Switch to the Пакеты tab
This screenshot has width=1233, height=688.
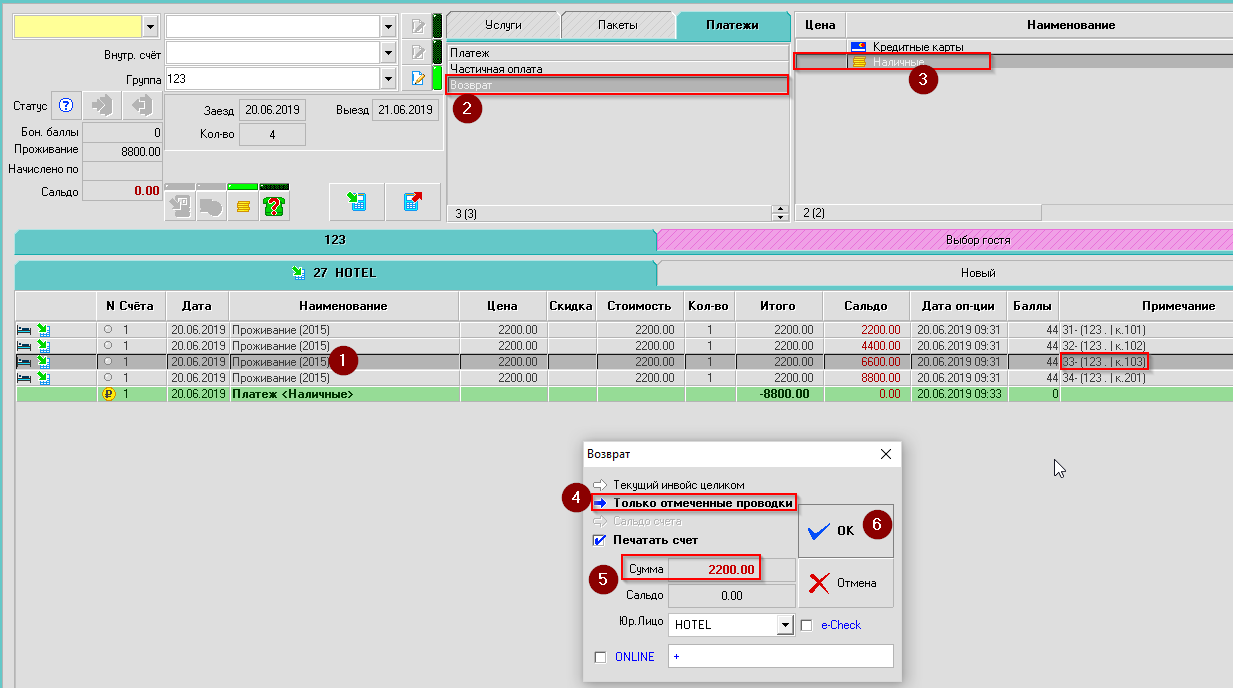coord(617,25)
